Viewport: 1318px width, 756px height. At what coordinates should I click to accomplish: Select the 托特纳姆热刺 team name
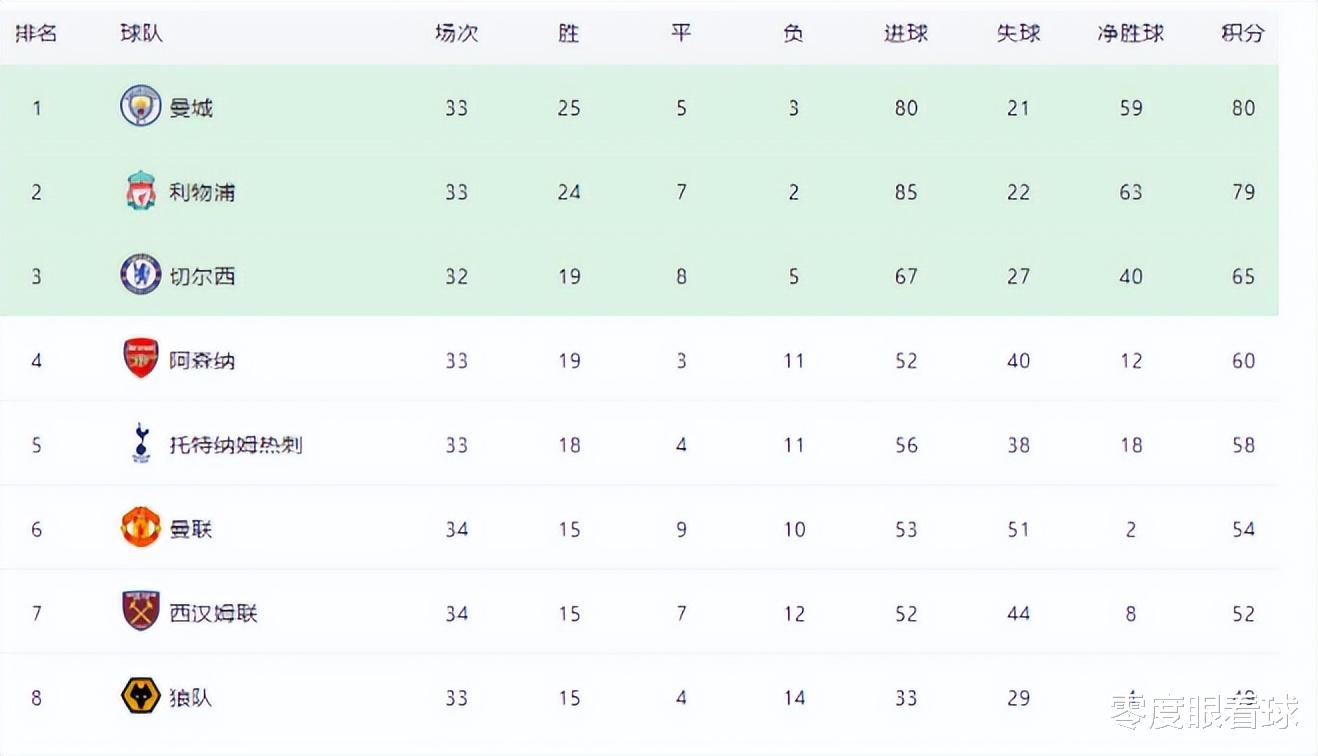coord(236,445)
